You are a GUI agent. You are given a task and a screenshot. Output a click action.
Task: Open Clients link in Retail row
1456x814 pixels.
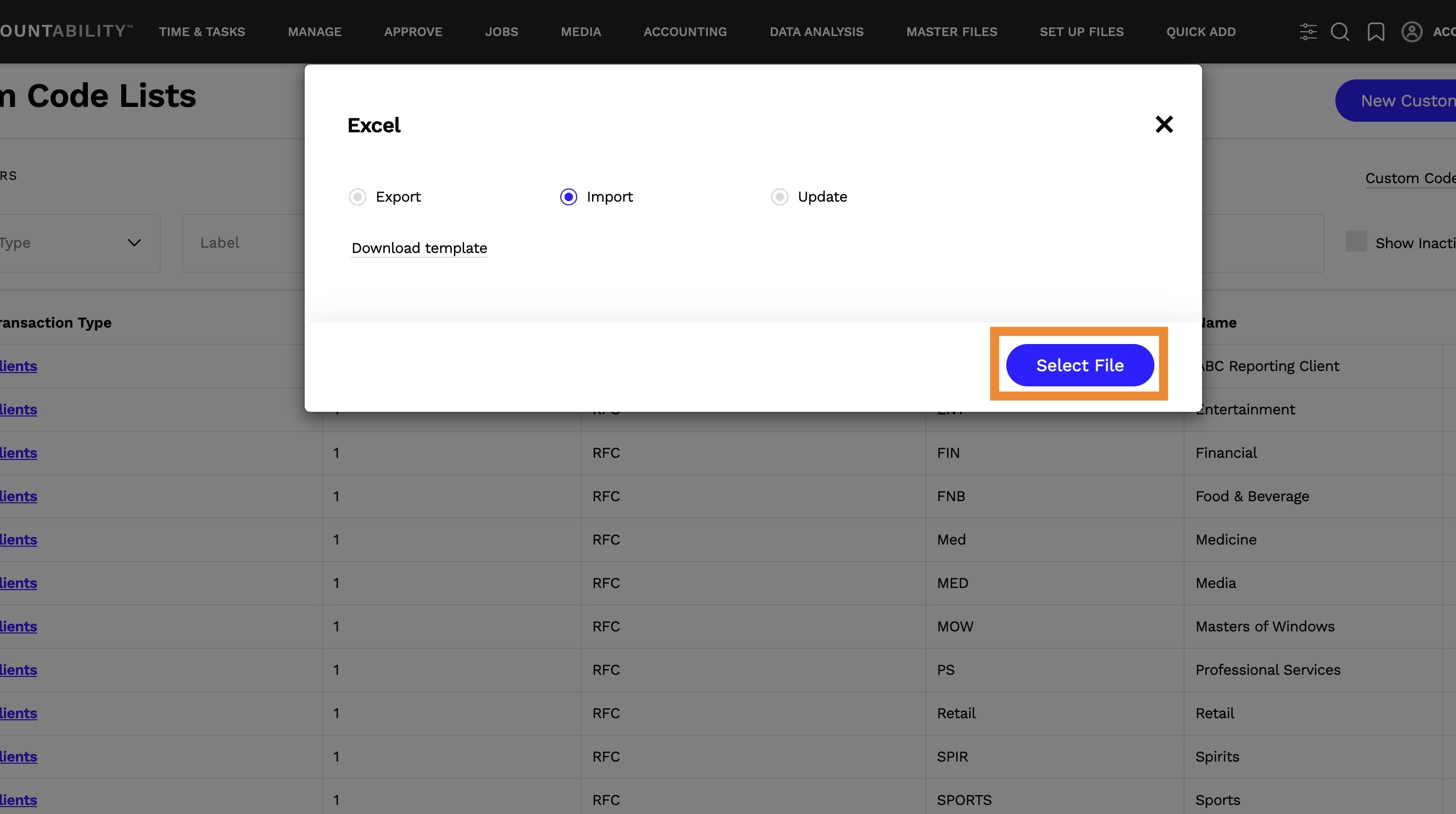(x=18, y=713)
